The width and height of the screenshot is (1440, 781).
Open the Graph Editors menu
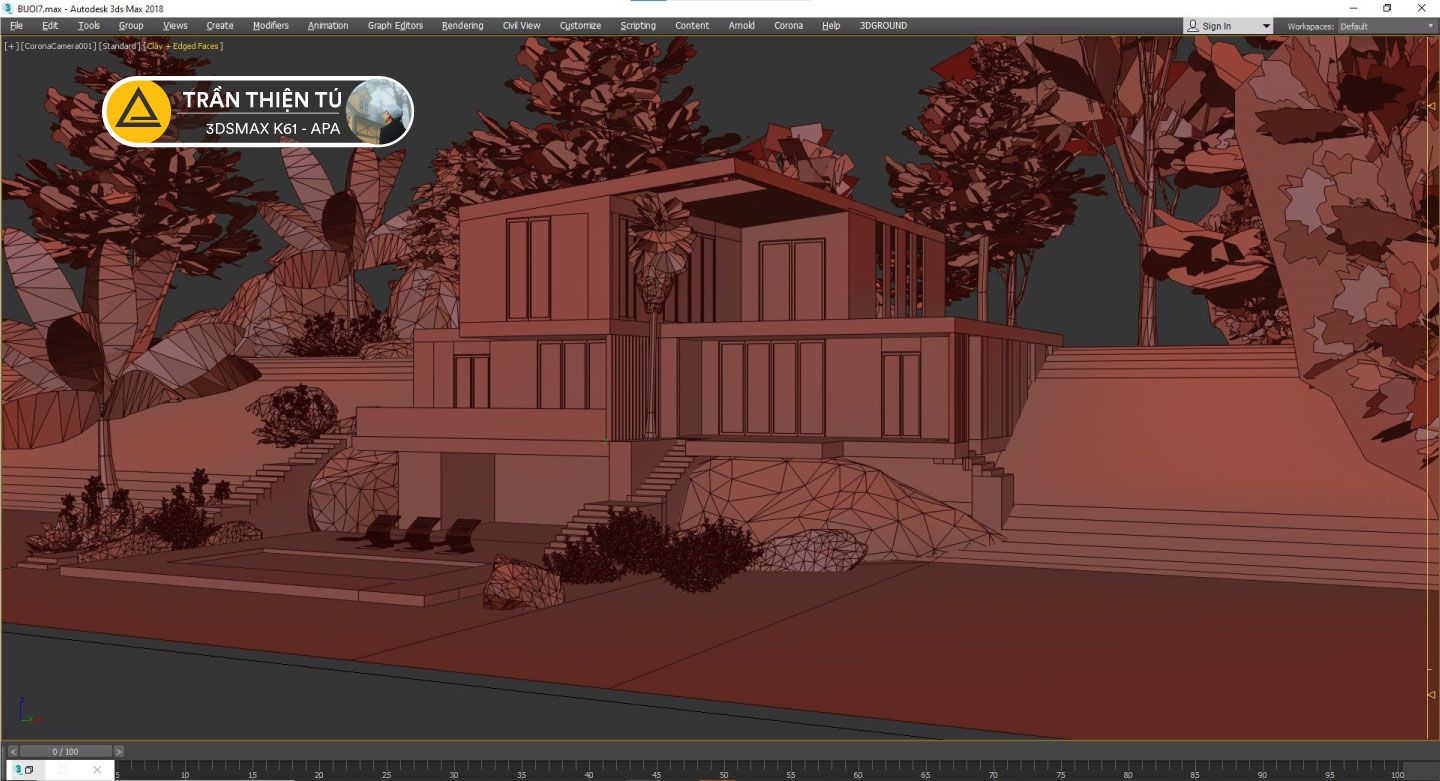tap(395, 26)
